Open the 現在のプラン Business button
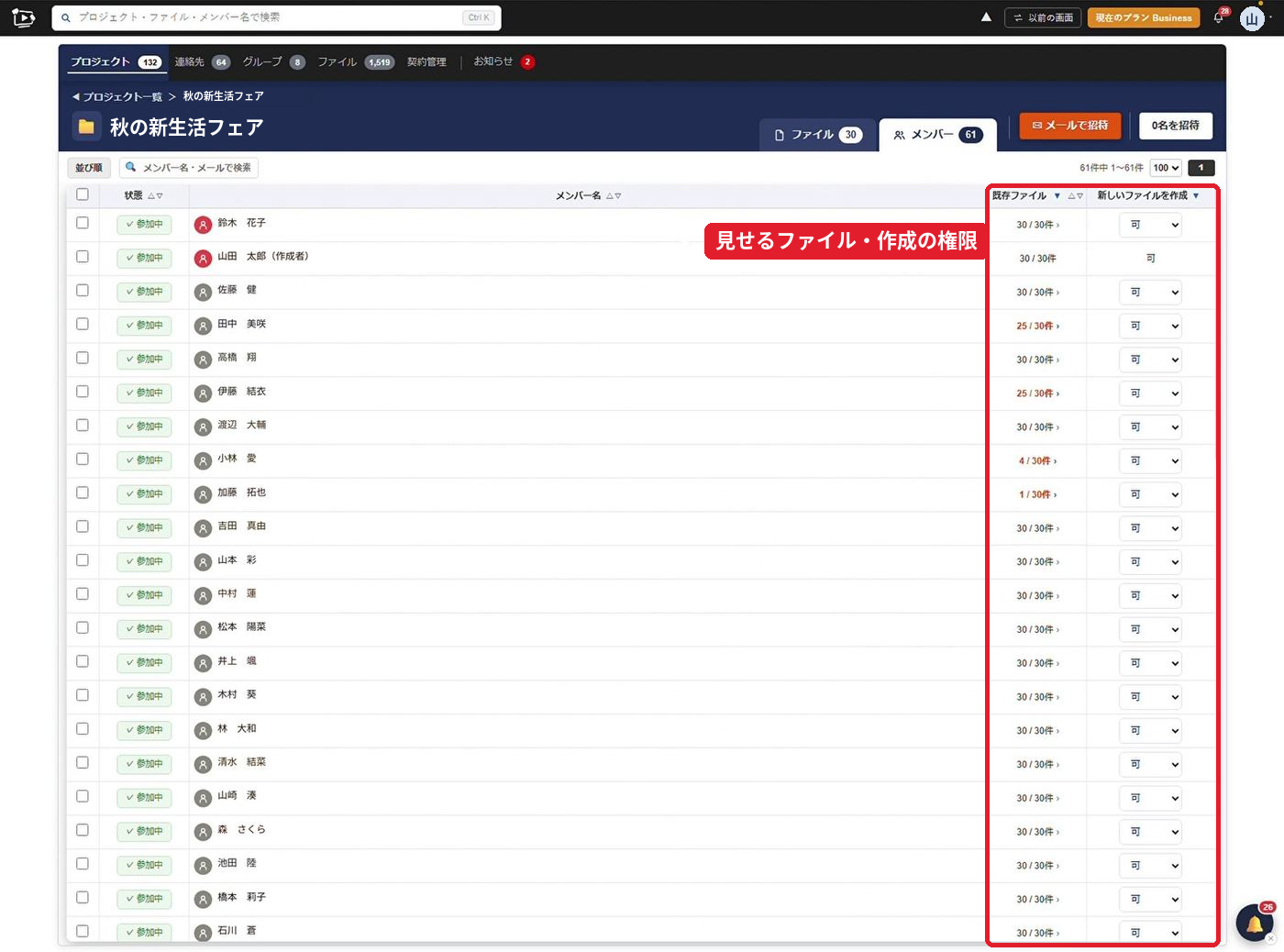 coord(1144,17)
